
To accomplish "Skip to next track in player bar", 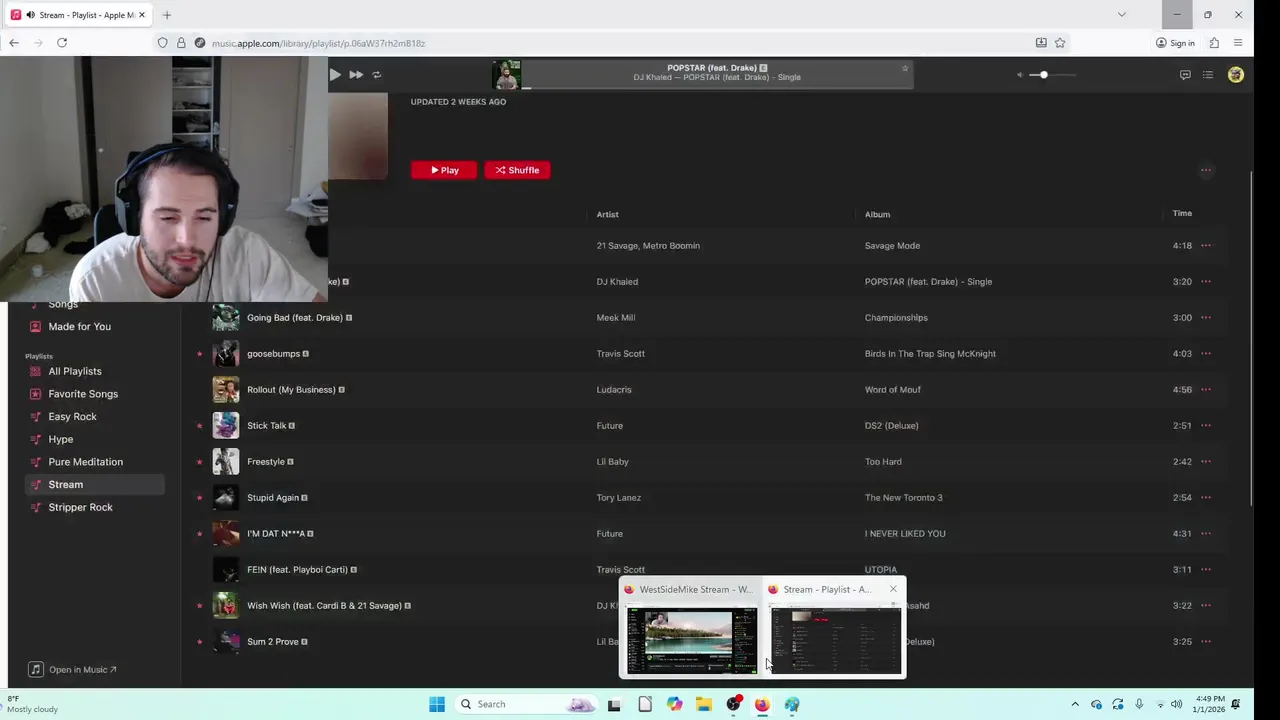I will pyautogui.click(x=356, y=74).
